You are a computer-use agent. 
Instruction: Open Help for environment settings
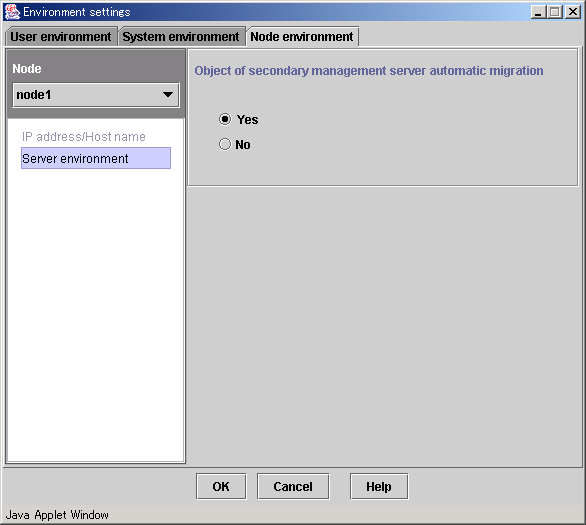(379, 487)
